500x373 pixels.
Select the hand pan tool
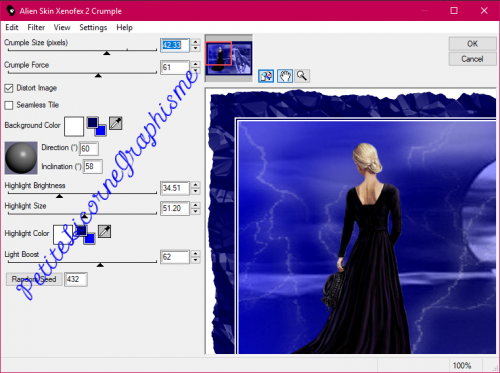coord(285,76)
